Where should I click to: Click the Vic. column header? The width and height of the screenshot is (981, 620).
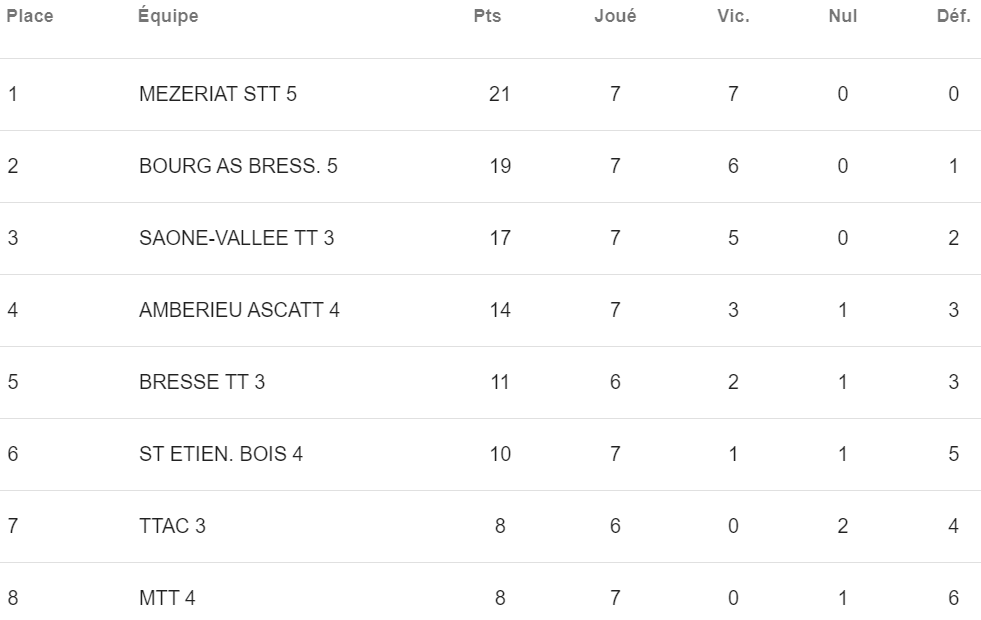click(733, 16)
